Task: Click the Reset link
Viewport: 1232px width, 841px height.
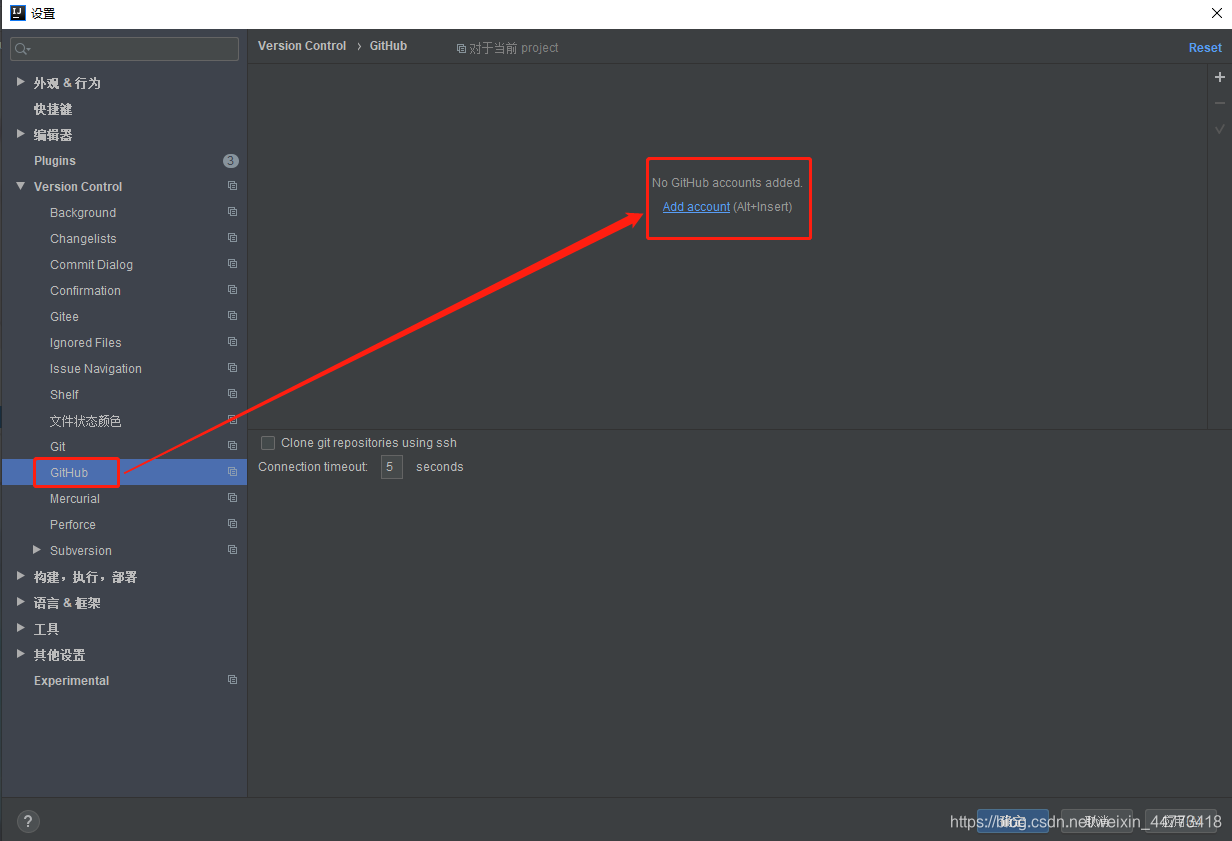Action: pyautogui.click(x=1205, y=48)
